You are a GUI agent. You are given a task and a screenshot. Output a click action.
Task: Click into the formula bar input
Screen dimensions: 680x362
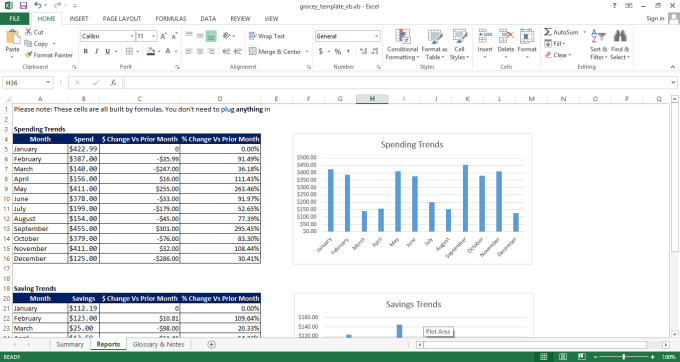(397, 82)
